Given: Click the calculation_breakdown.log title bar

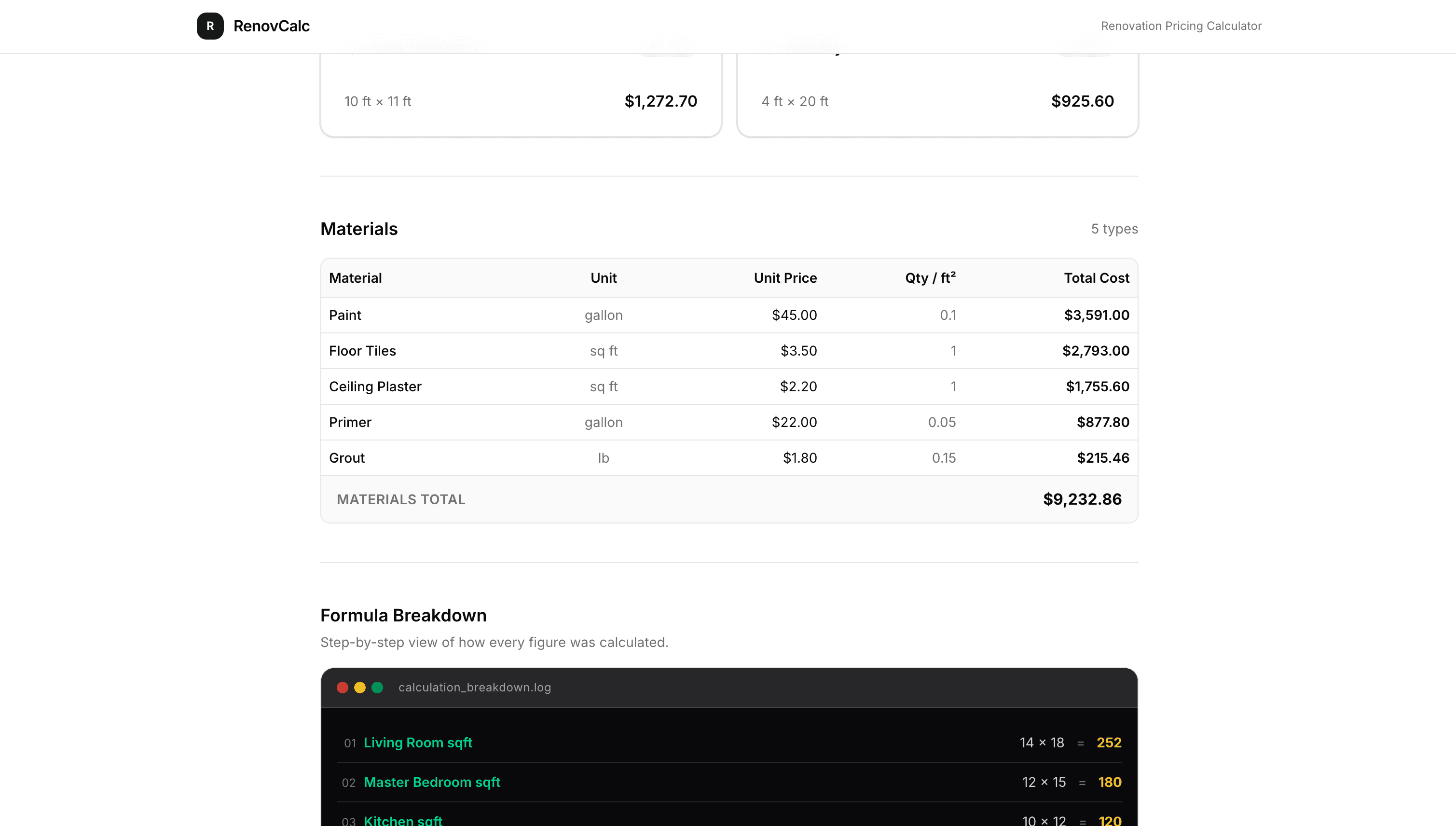Looking at the screenshot, I should tap(475, 687).
